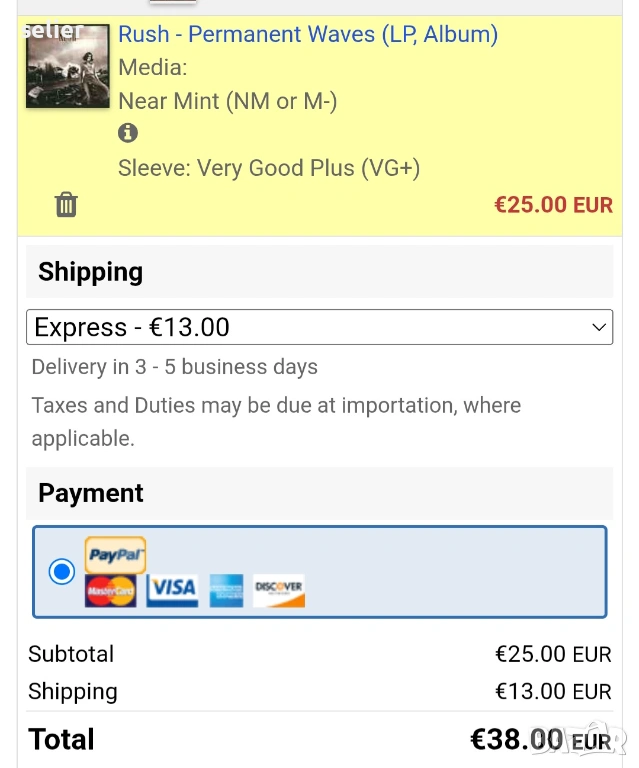The height and width of the screenshot is (768, 639).
Task: Select the PayPal payment radio button
Action: (62, 571)
